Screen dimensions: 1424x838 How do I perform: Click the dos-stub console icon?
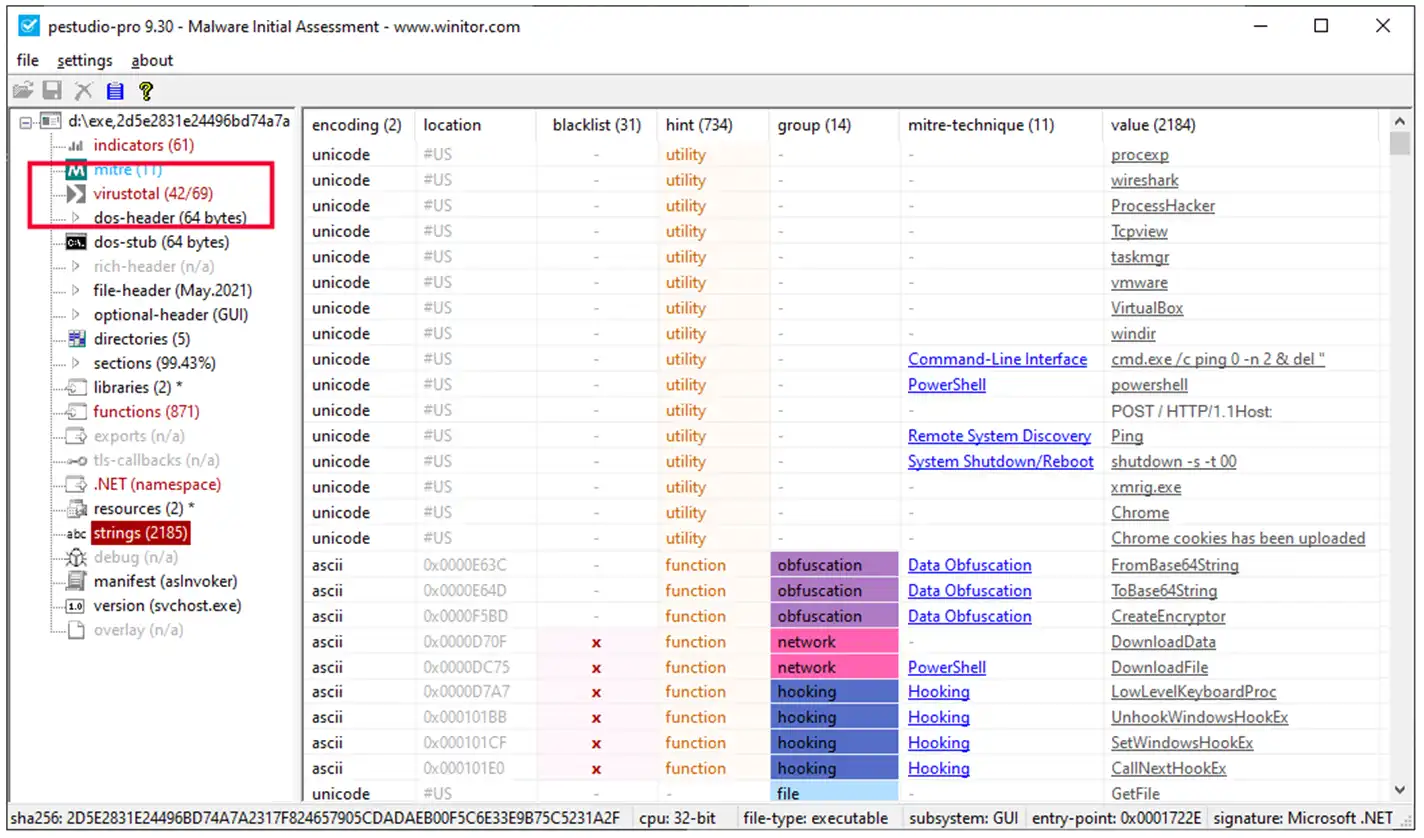(x=76, y=242)
